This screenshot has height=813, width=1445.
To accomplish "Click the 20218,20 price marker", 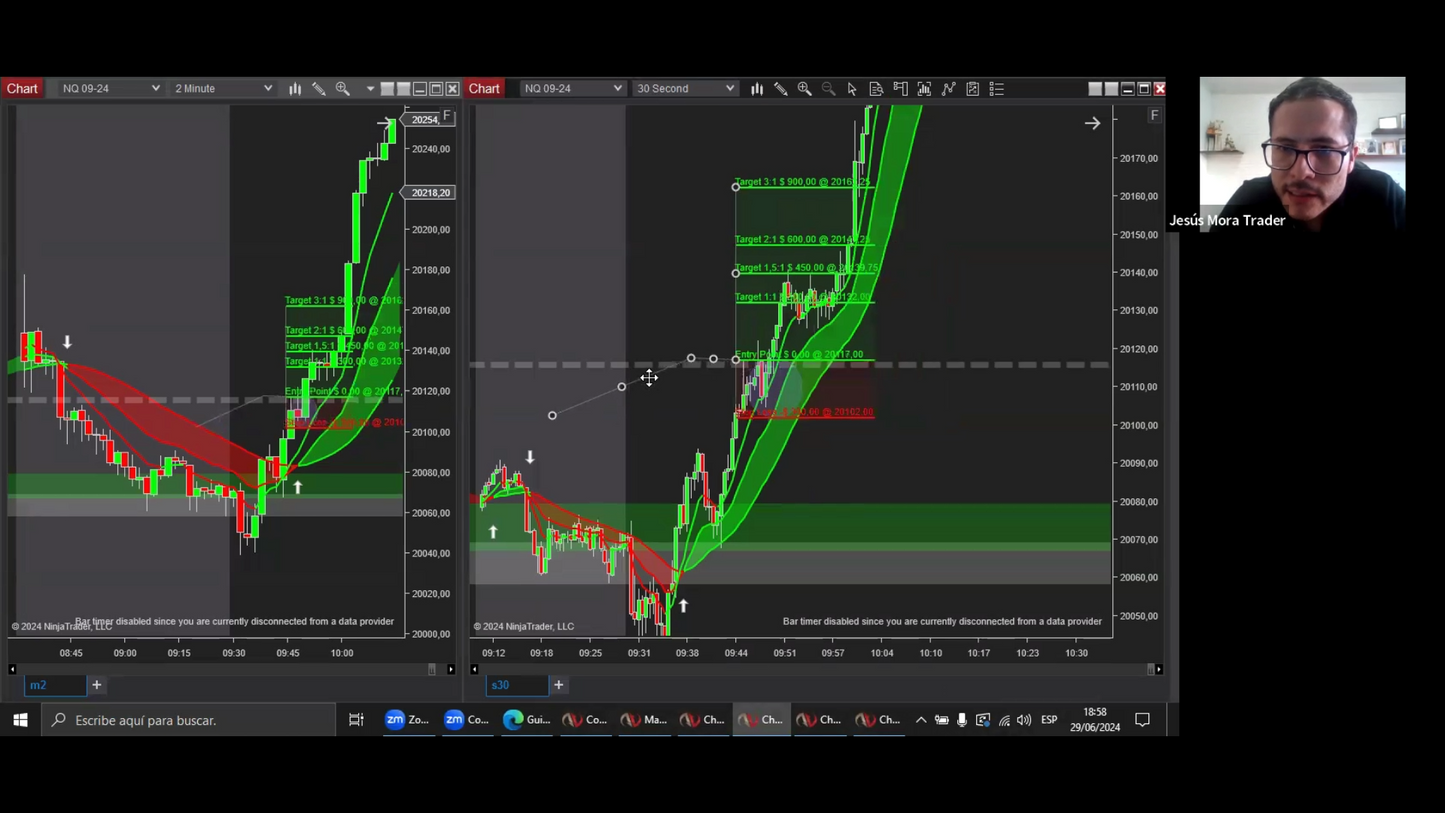I will pos(429,192).
